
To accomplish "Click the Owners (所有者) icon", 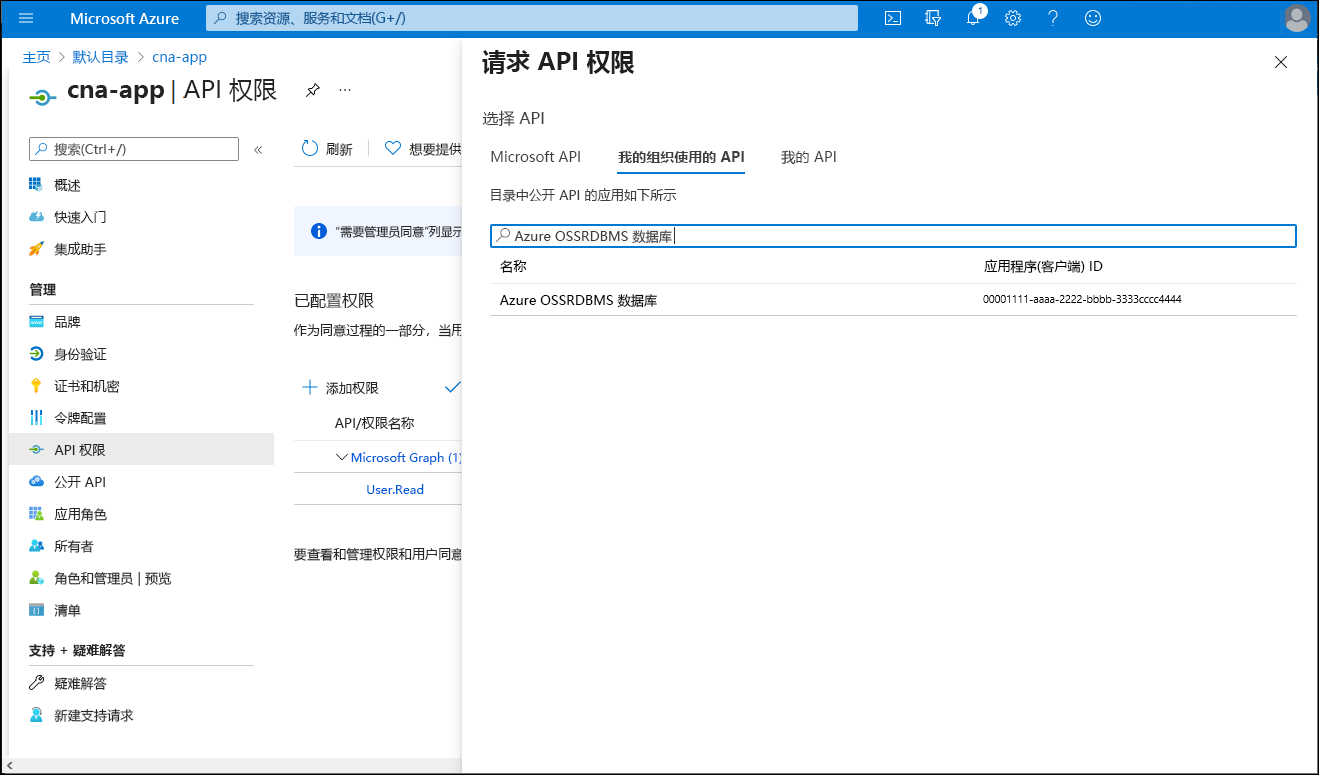I will coord(36,546).
